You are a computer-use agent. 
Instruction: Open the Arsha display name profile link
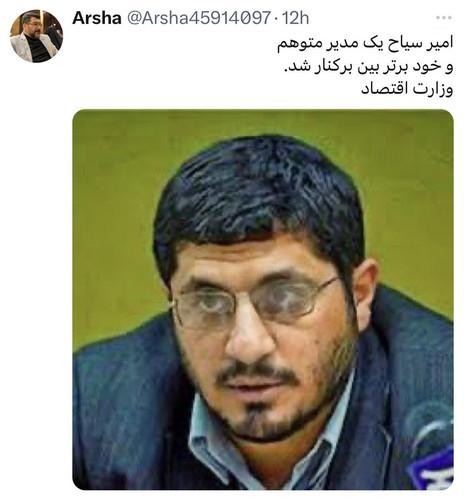[97, 18]
